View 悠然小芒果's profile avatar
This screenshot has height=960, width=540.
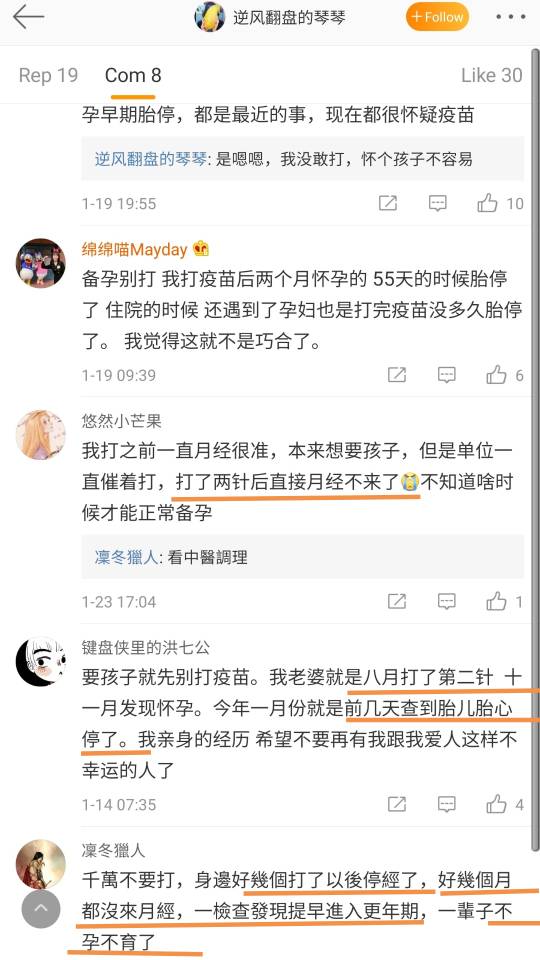(x=40, y=435)
